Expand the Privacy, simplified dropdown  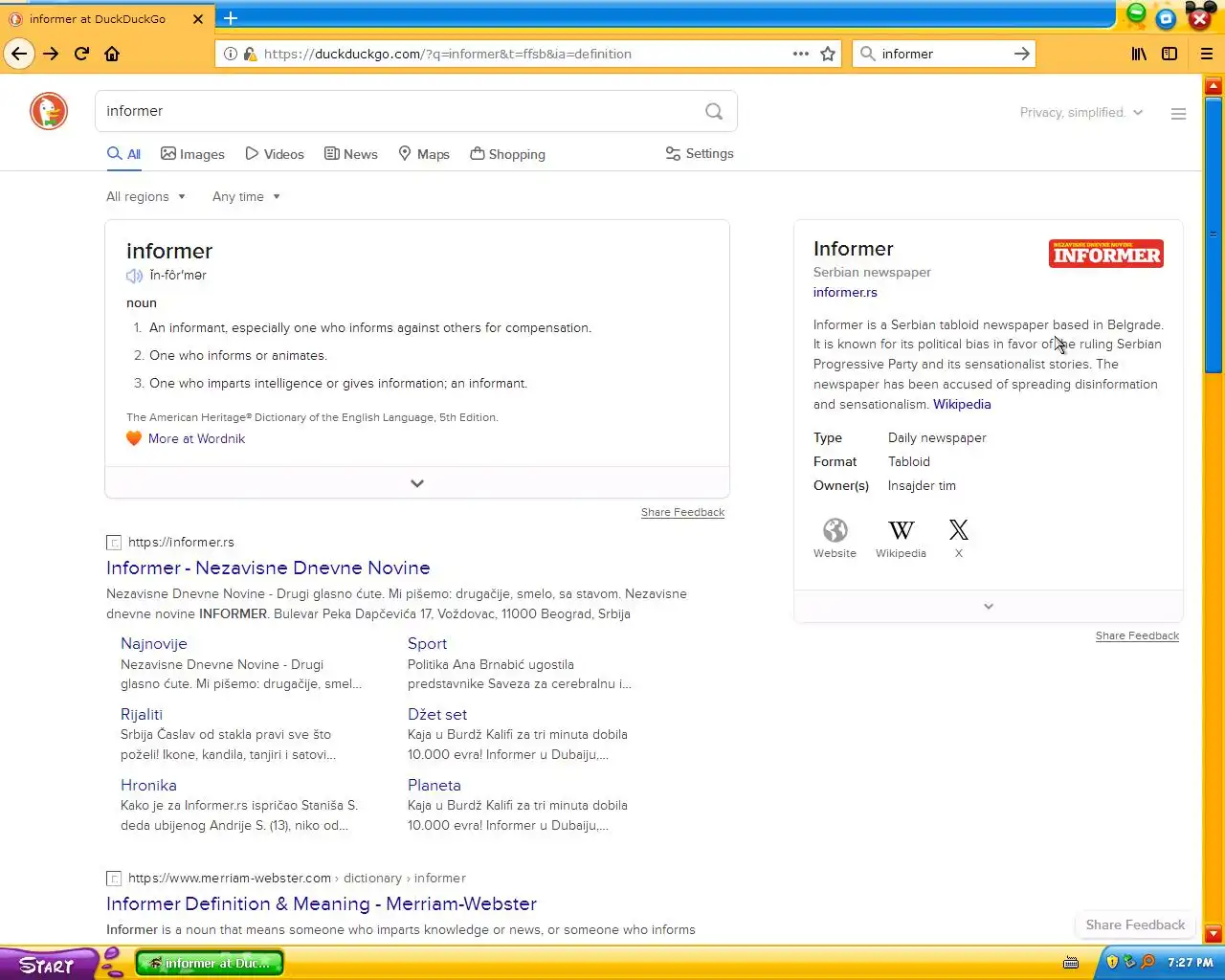(x=1081, y=113)
